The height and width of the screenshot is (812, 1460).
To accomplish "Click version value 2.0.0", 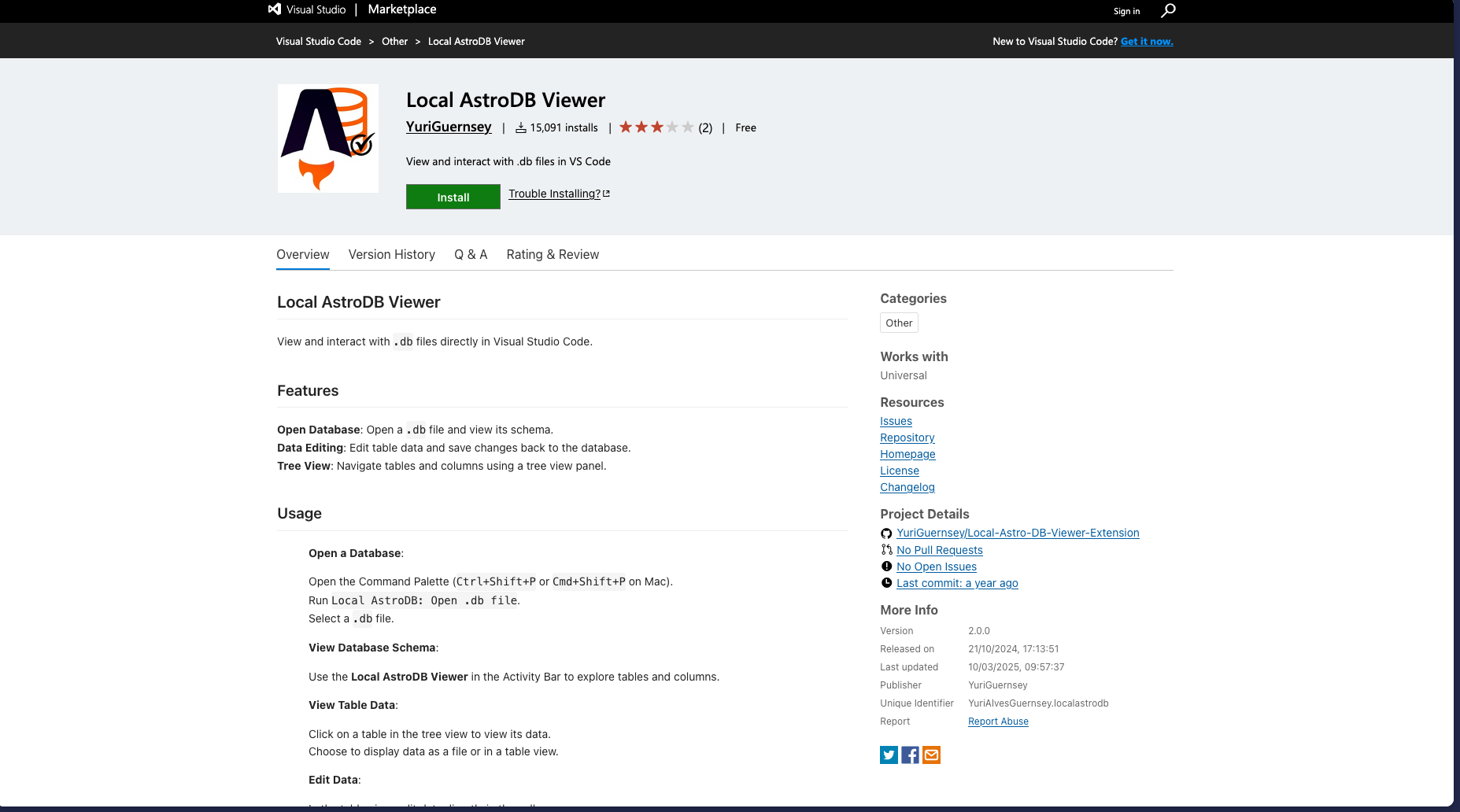I will 979,631.
